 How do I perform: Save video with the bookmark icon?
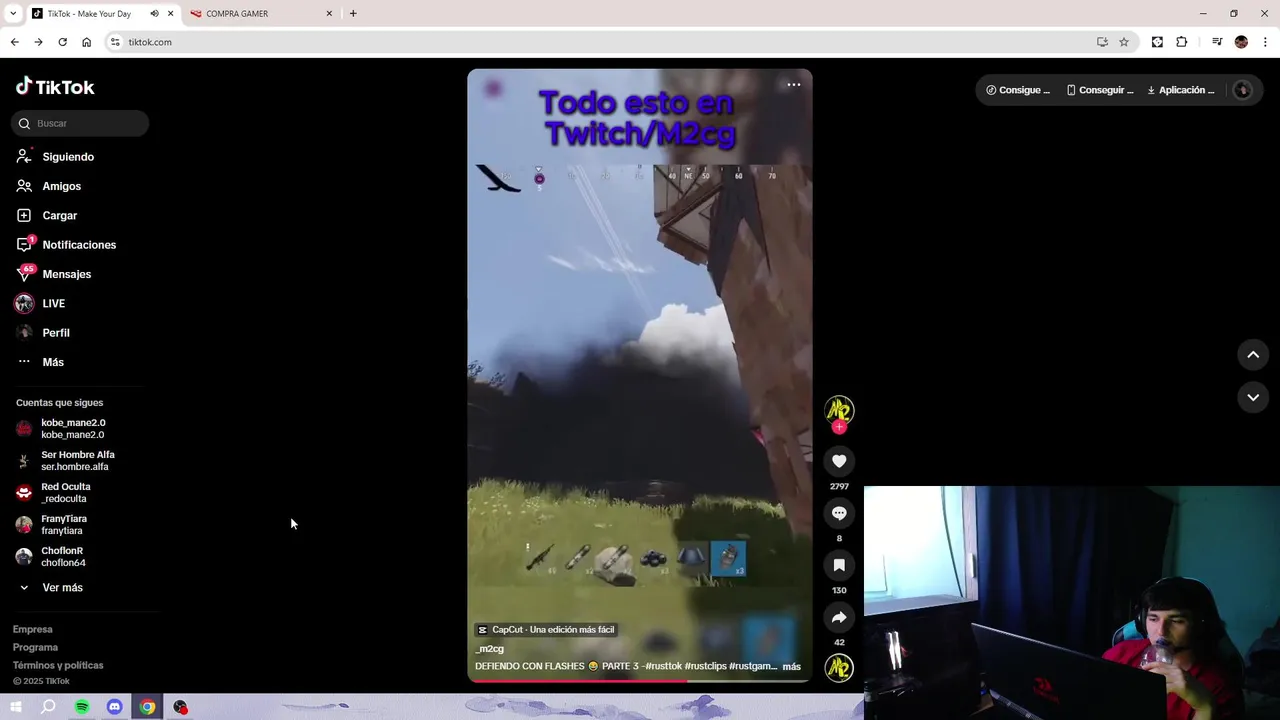click(839, 565)
